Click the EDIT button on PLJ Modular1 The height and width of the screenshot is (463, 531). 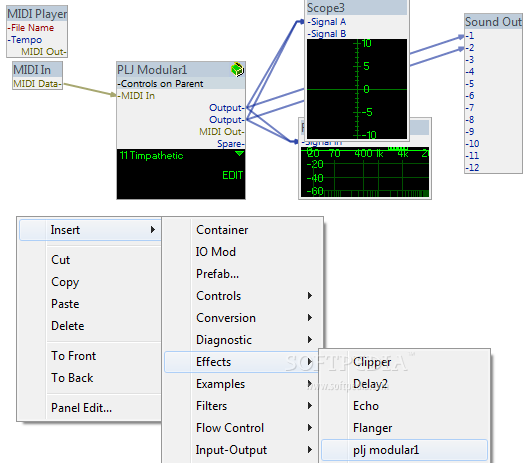pyautogui.click(x=232, y=175)
